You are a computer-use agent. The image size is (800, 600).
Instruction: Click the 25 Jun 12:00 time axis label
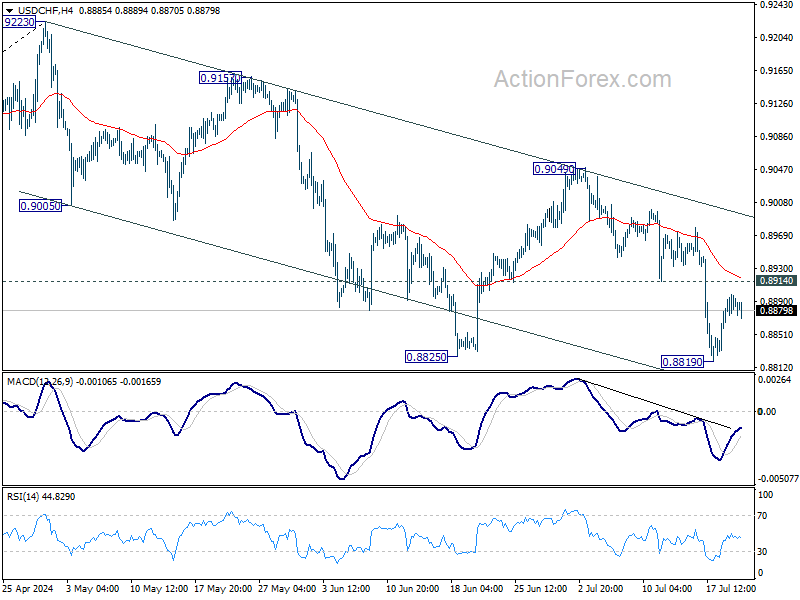[x=541, y=588]
